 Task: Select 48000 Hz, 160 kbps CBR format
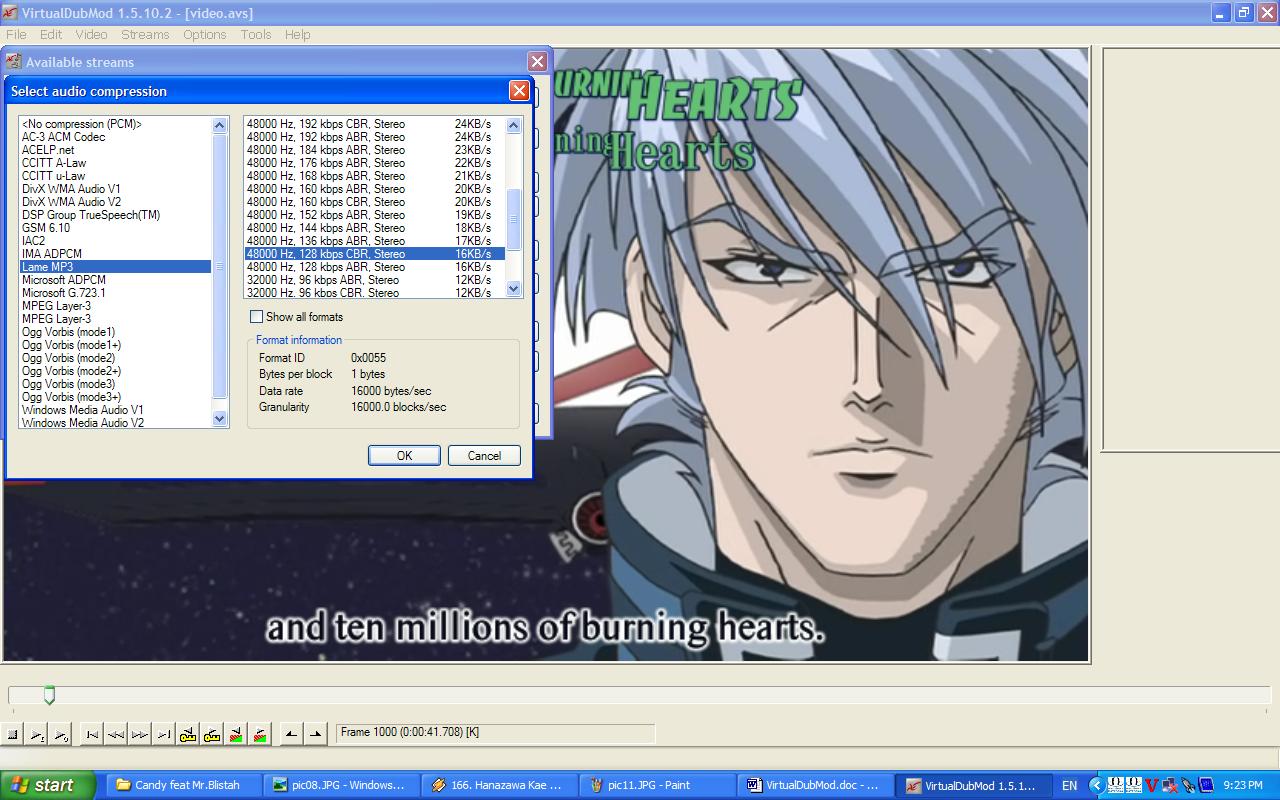pos(375,202)
